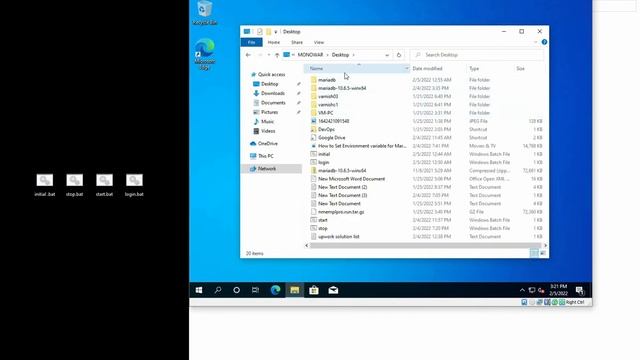Open Cortana circle on the taskbar
The width and height of the screenshot is (640, 360).
236,290
